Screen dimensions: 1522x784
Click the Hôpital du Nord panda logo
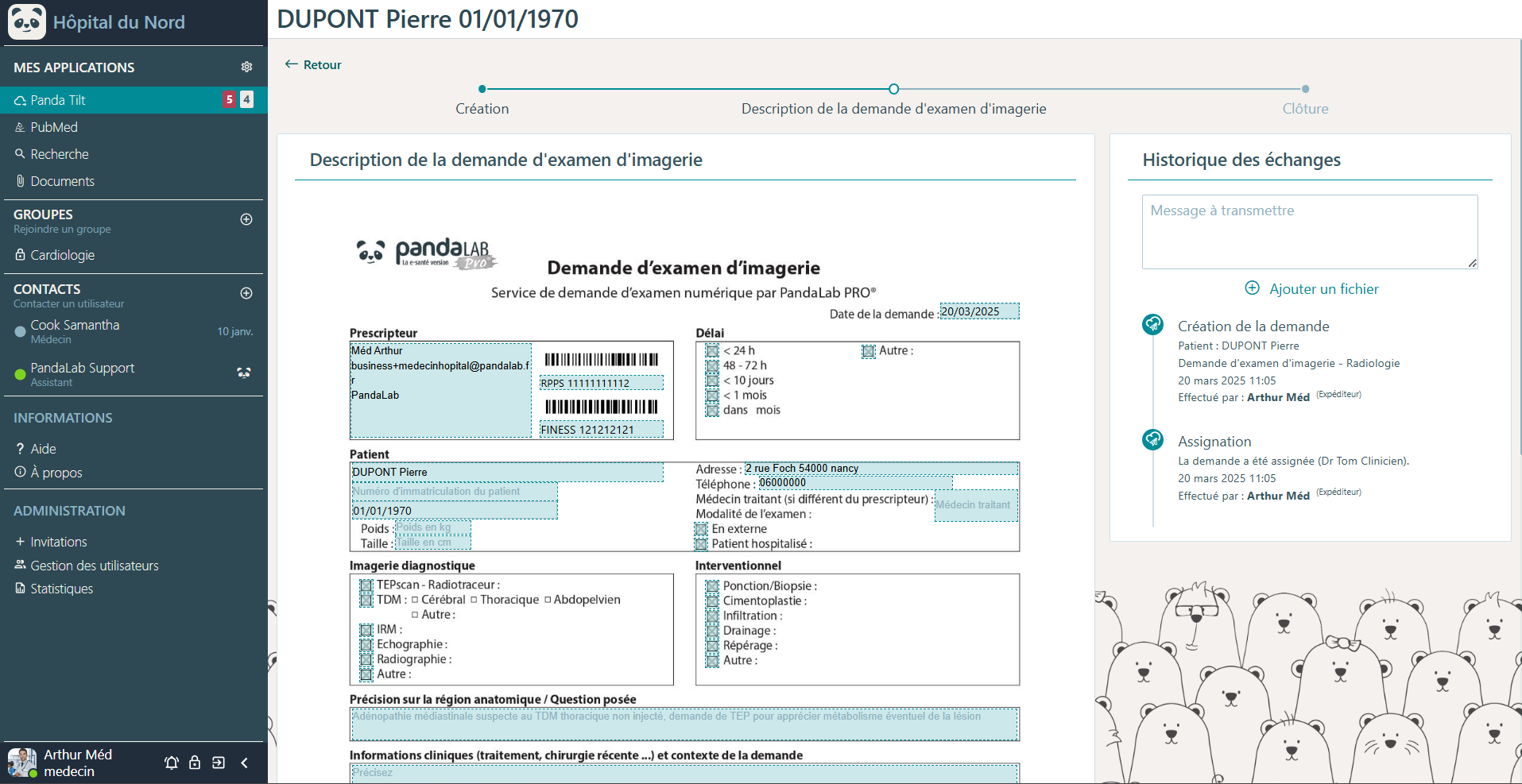[27, 21]
